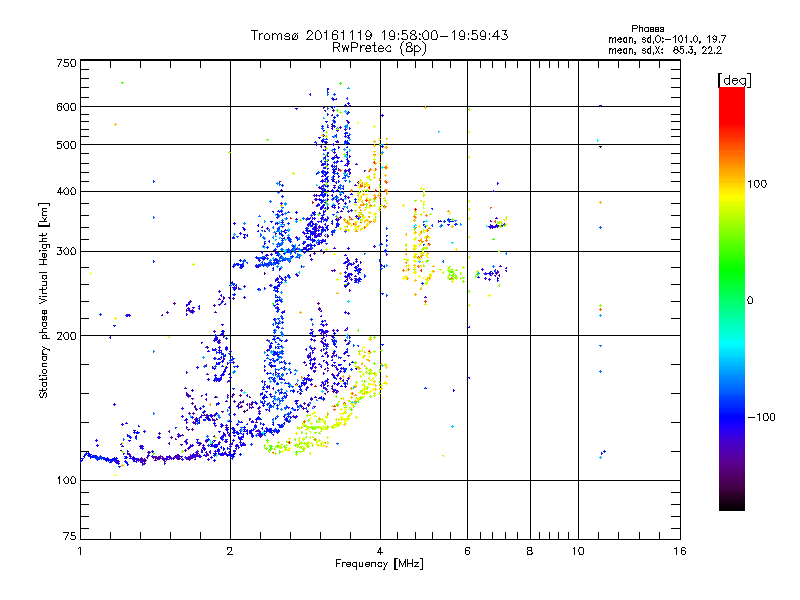Click the x-axis label '2'
This screenshot has width=800, height=600.
[x=230, y=551]
